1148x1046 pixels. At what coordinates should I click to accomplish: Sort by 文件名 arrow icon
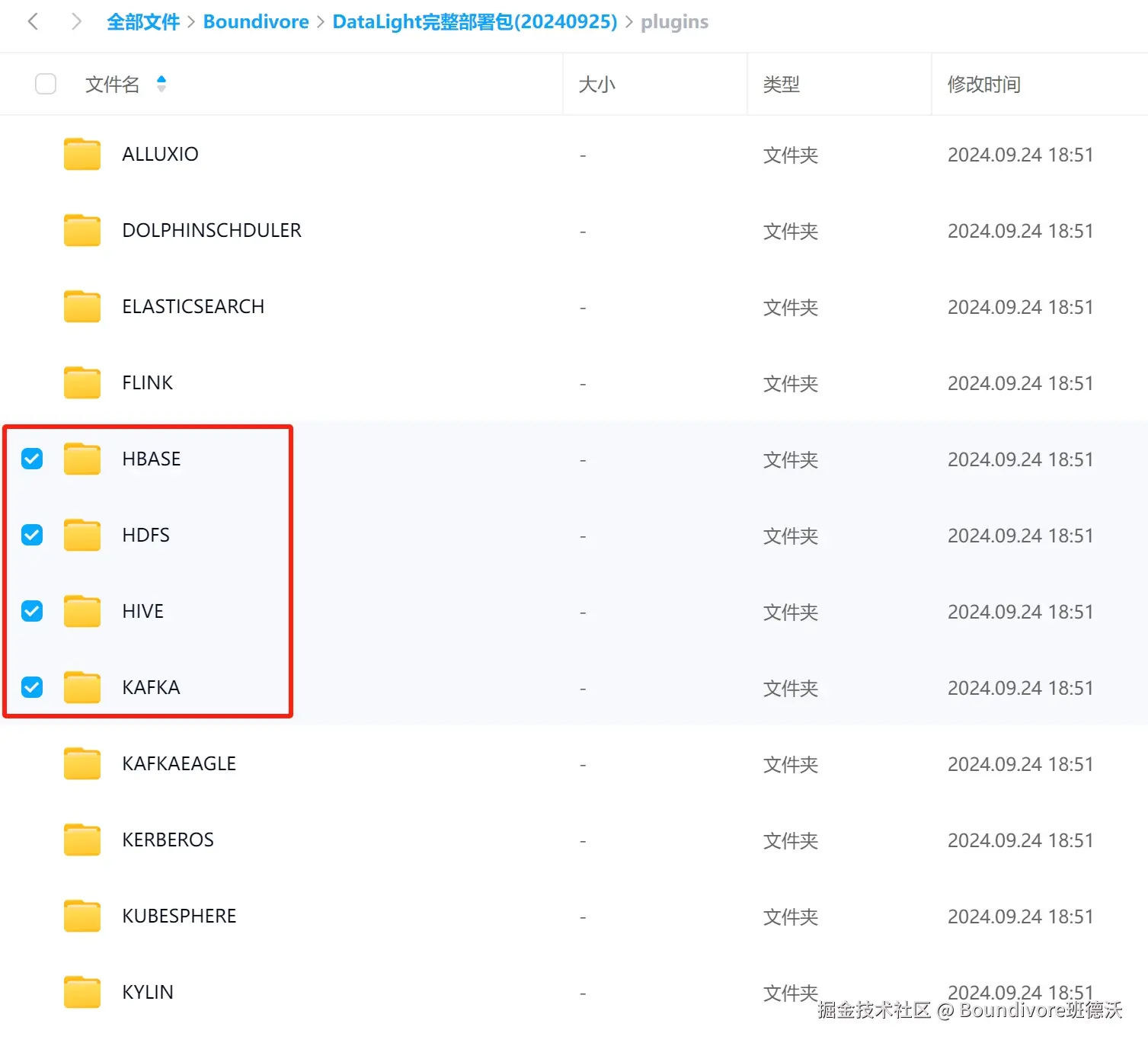(161, 84)
